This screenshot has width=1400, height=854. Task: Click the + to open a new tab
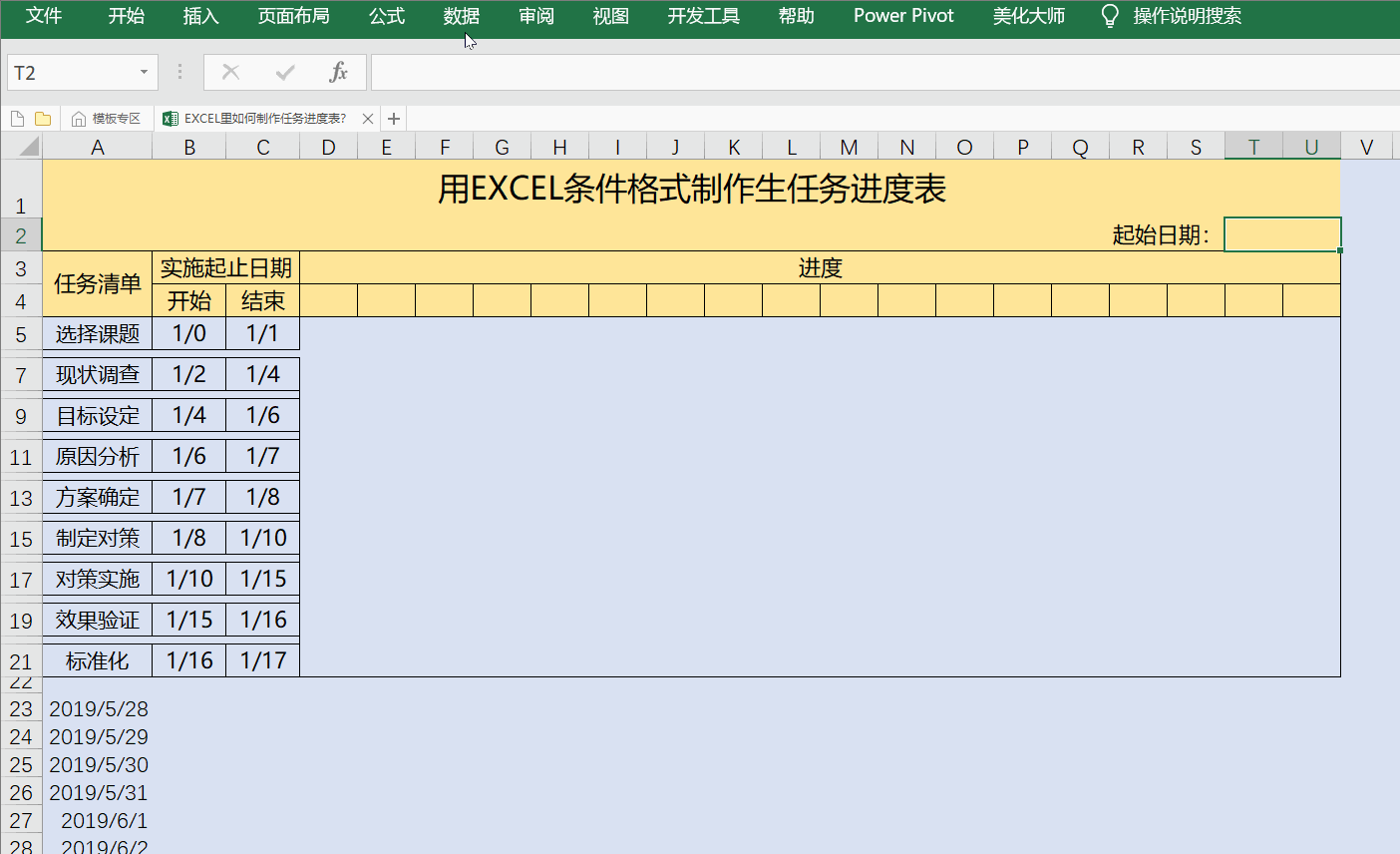click(393, 118)
